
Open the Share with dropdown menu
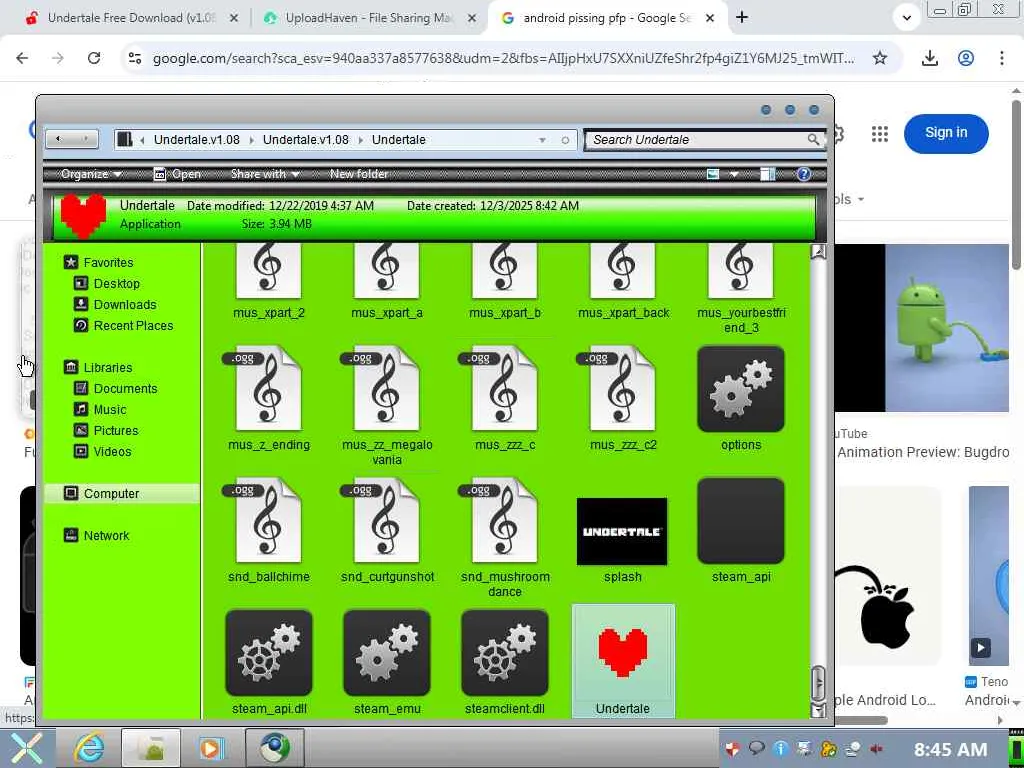click(x=265, y=174)
